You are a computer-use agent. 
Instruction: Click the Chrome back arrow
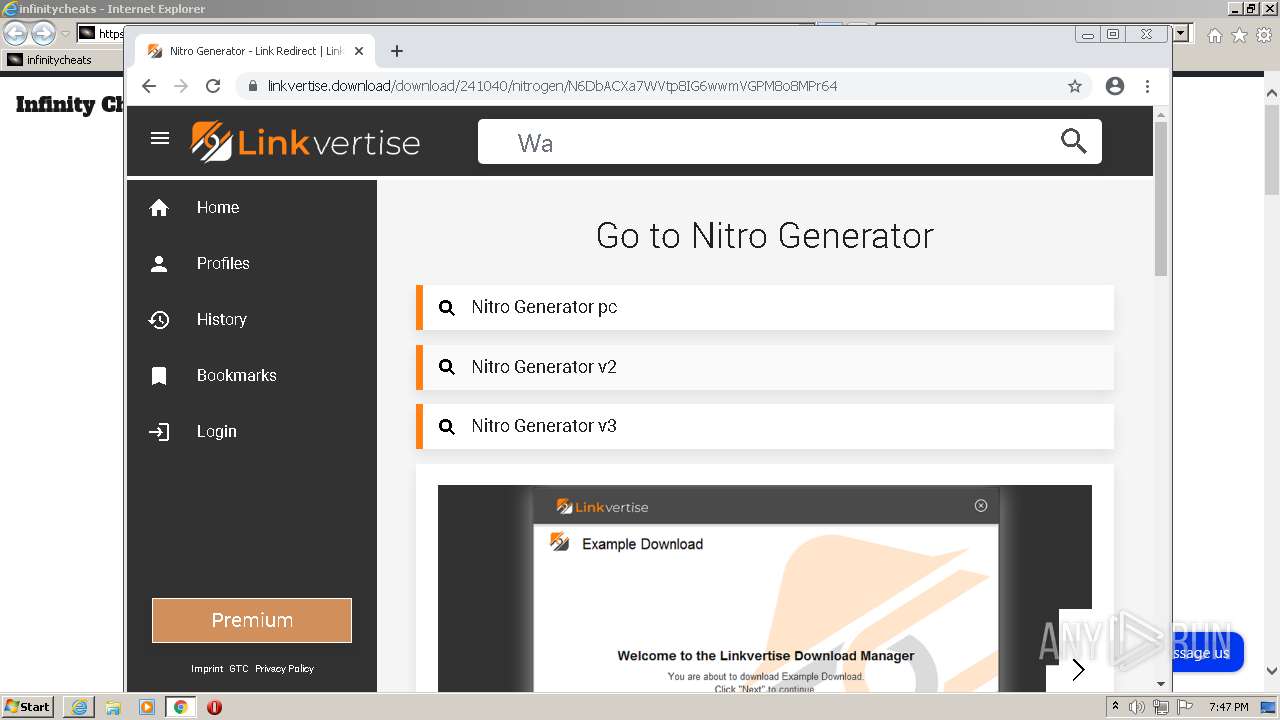(149, 86)
